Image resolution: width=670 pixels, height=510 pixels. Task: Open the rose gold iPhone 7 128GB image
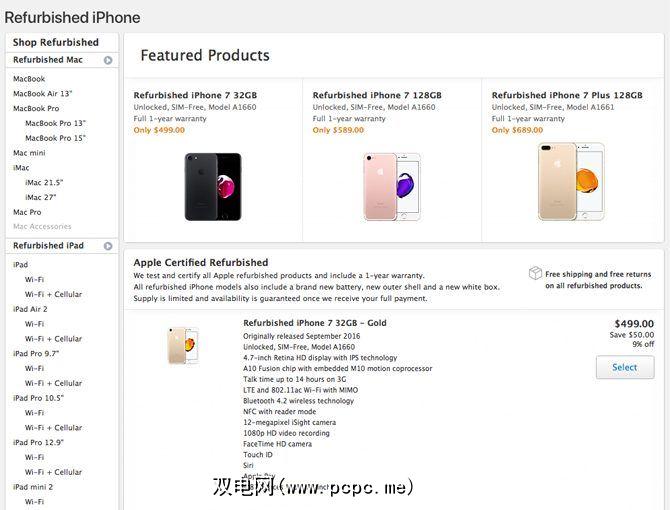[x=392, y=187]
